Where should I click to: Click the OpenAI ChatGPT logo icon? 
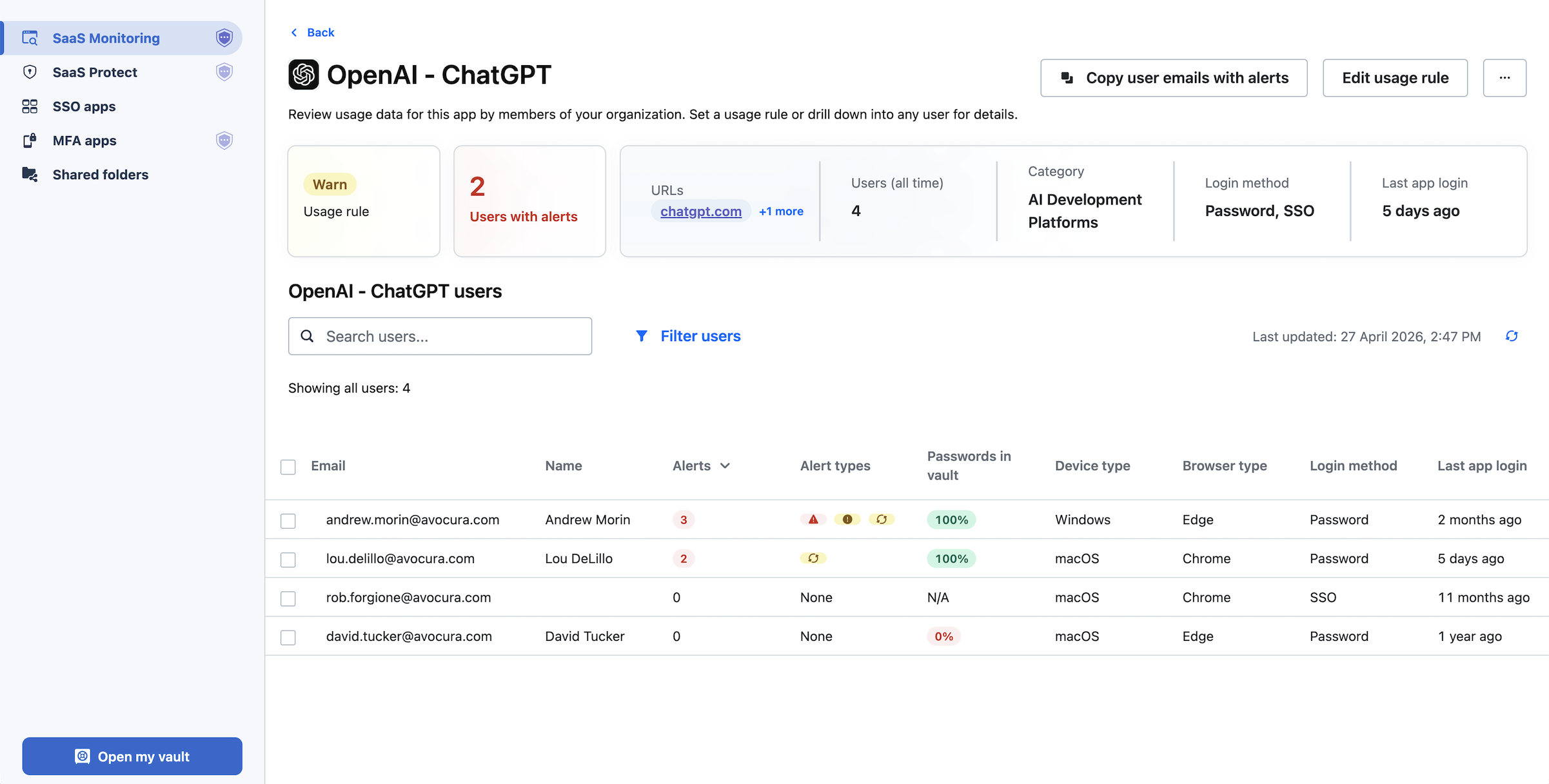pos(304,75)
